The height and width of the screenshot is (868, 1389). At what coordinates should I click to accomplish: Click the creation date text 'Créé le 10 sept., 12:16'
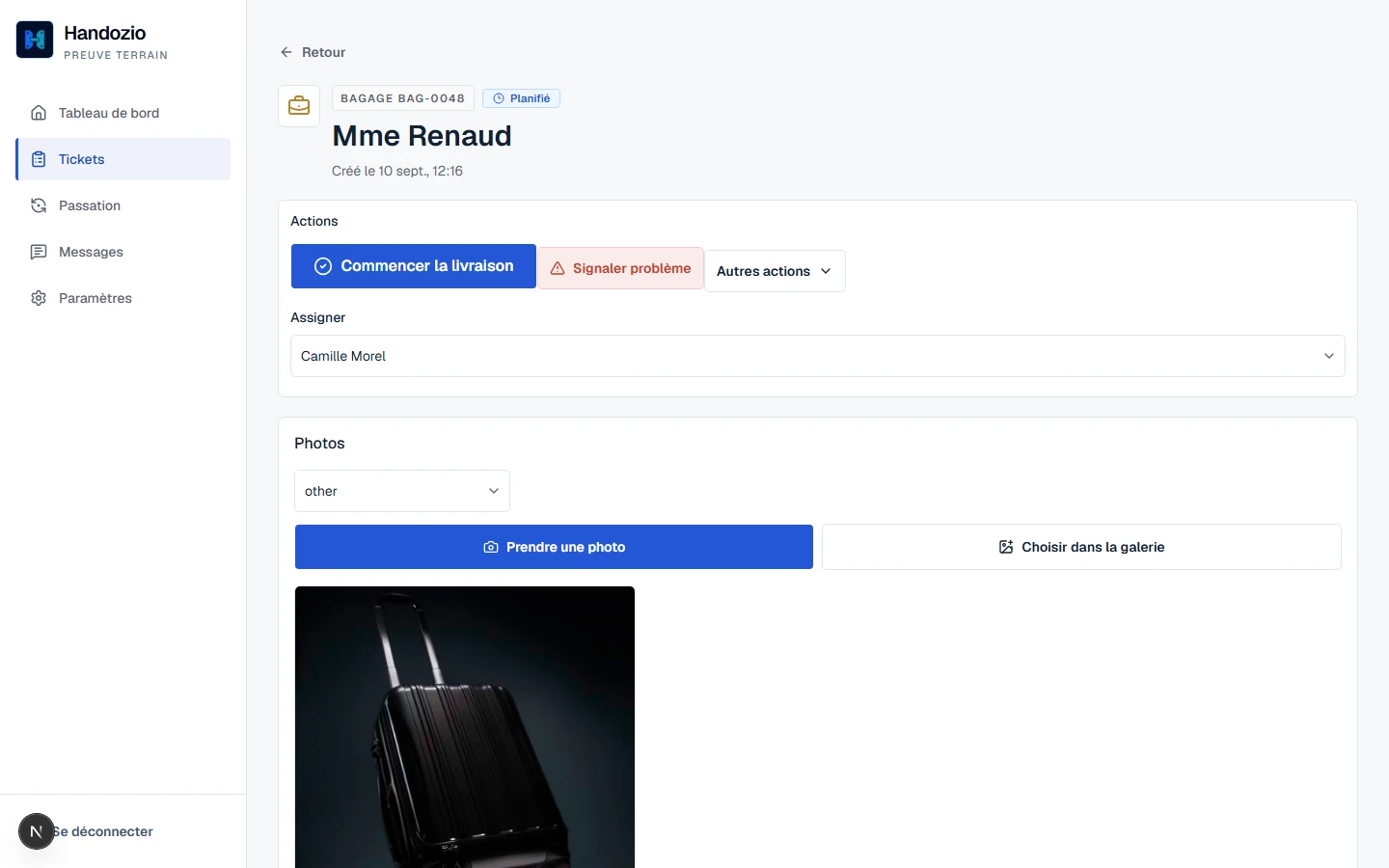[x=397, y=171]
